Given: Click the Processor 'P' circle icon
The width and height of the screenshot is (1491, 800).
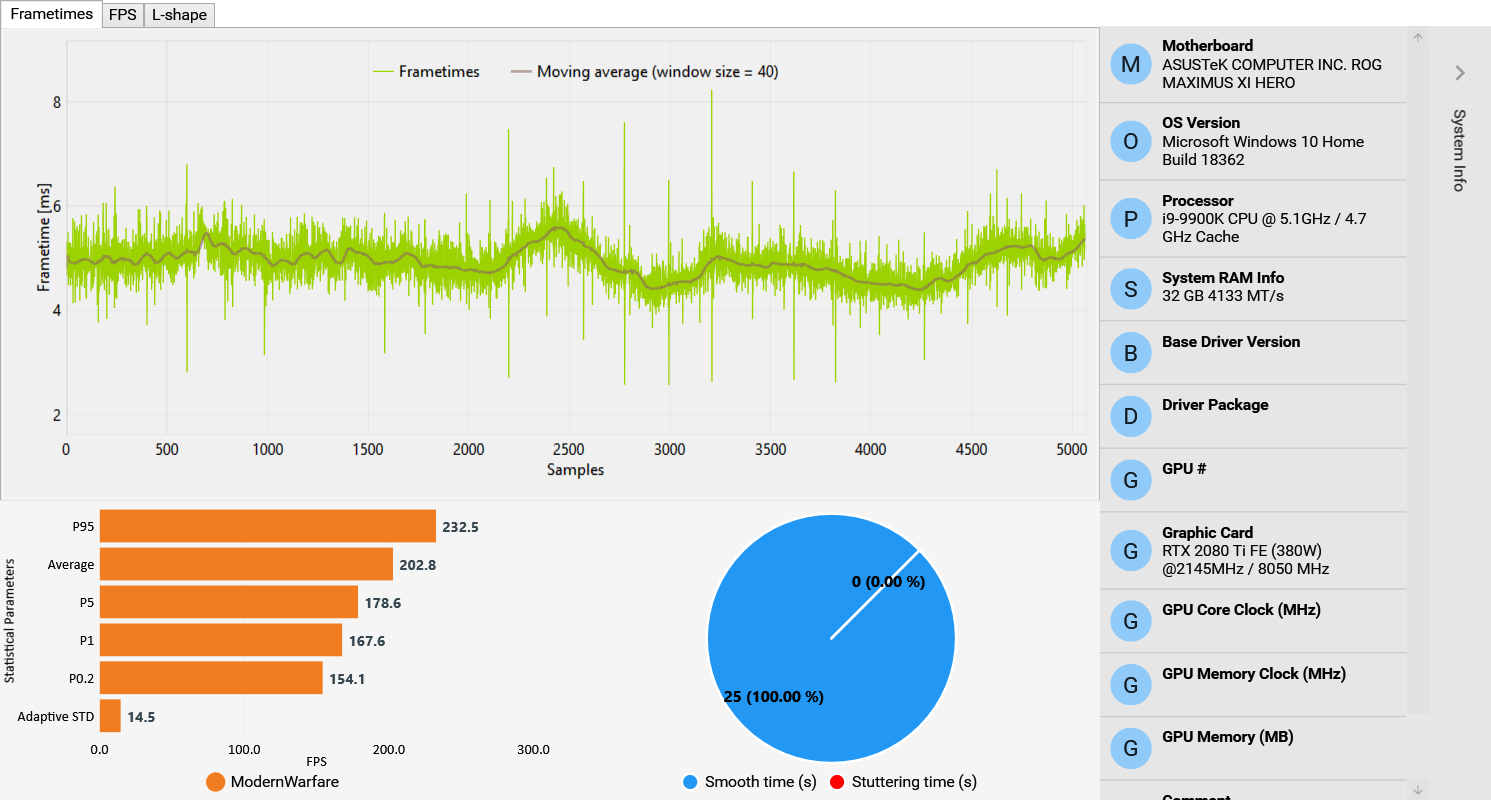Looking at the screenshot, I should click(x=1131, y=218).
